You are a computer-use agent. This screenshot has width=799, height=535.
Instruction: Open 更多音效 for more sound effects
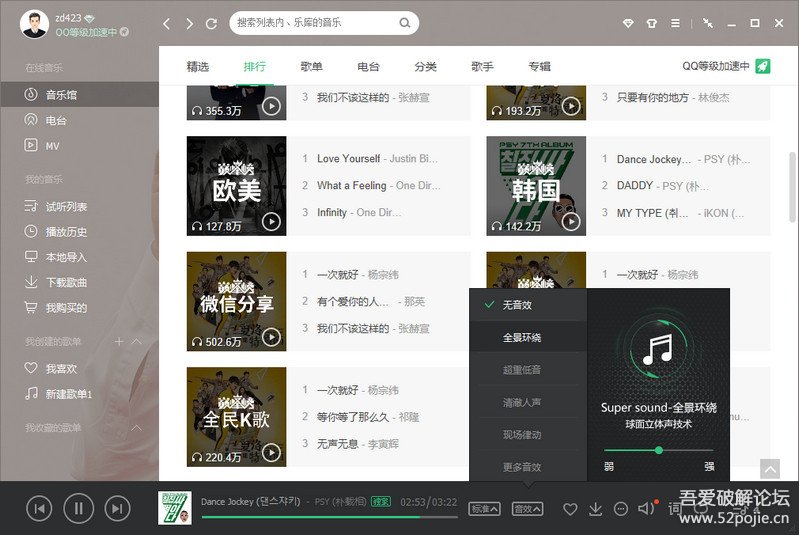(x=528, y=467)
